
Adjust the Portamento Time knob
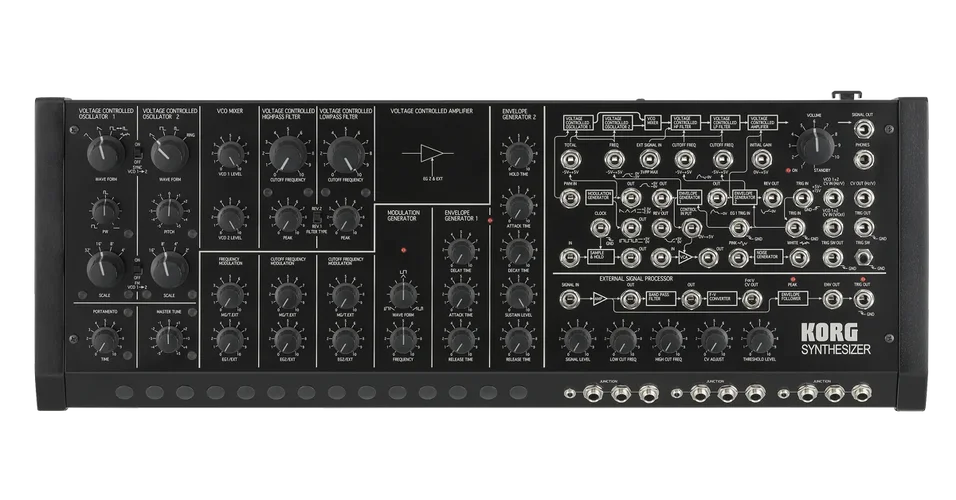coord(105,339)
